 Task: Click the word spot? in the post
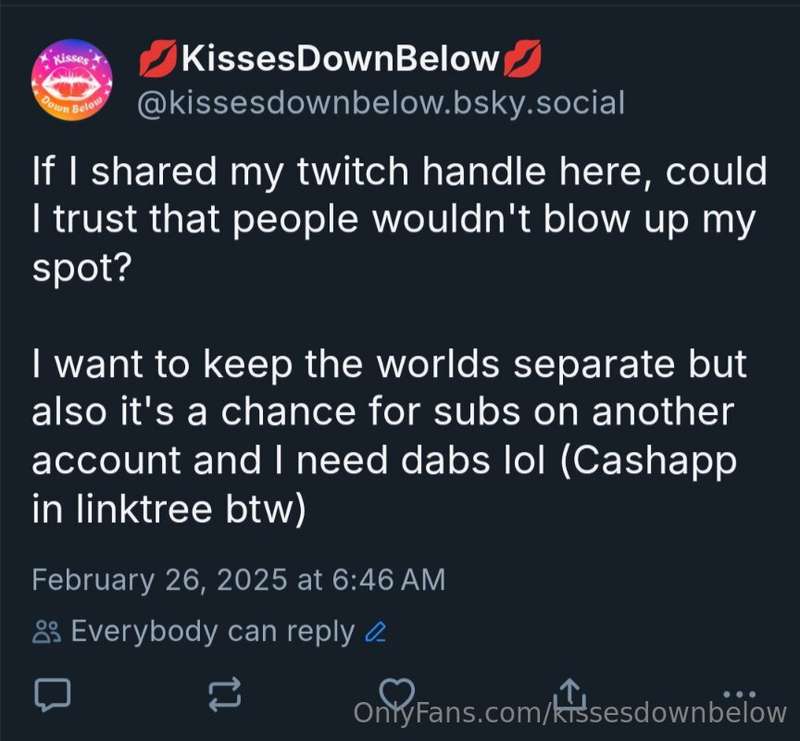pyautogui.click(x=82, y=269)
